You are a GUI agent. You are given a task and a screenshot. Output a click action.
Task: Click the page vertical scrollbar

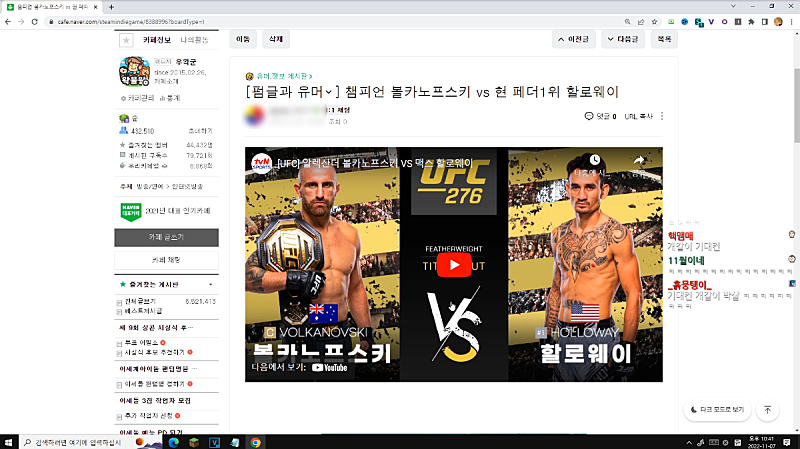796,105
